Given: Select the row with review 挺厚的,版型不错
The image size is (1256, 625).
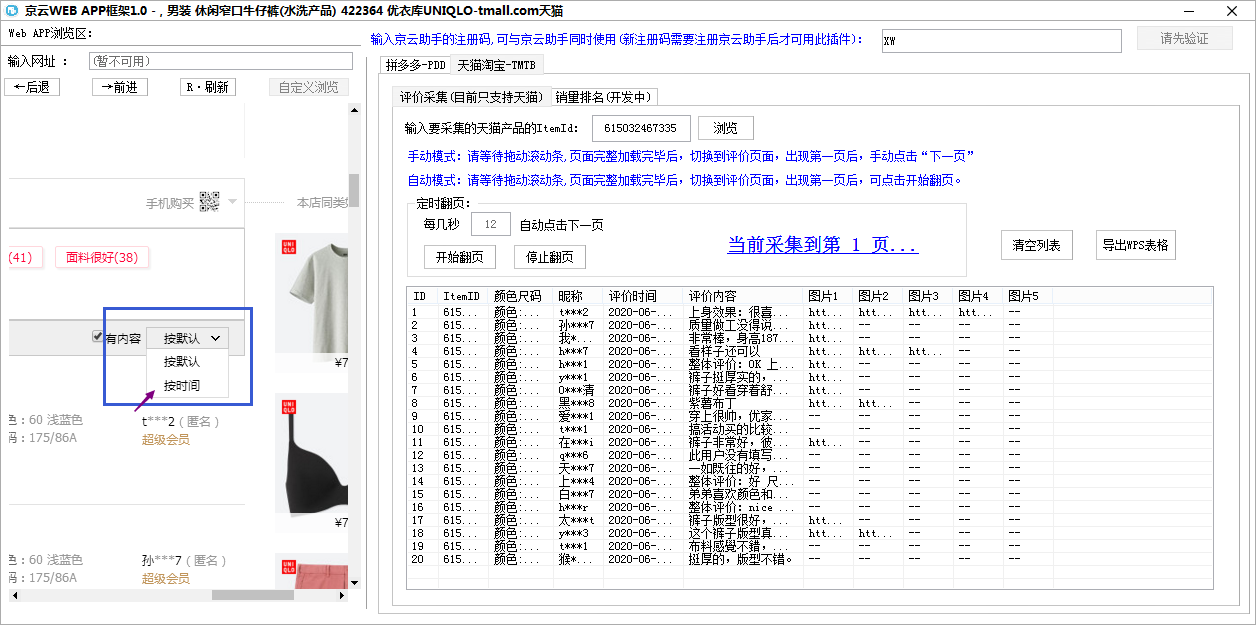Looking at the screenshot, I should pyautogui.click(x=810, y=559).
